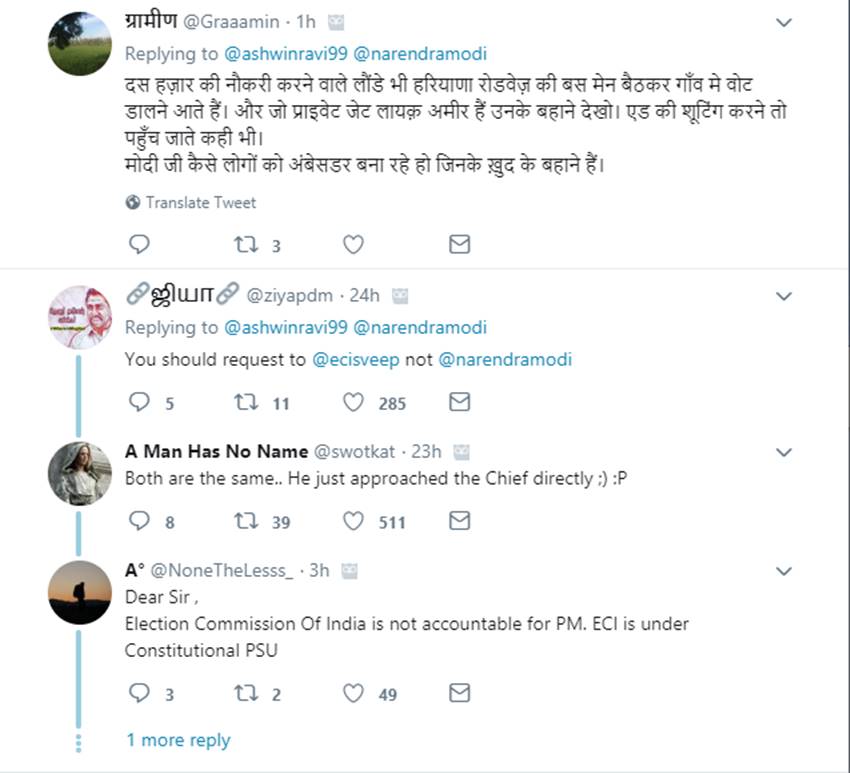850x773 pixels.
Task: Open options chevron on Graaamin tweet
Action: click(x=784, y=23)
